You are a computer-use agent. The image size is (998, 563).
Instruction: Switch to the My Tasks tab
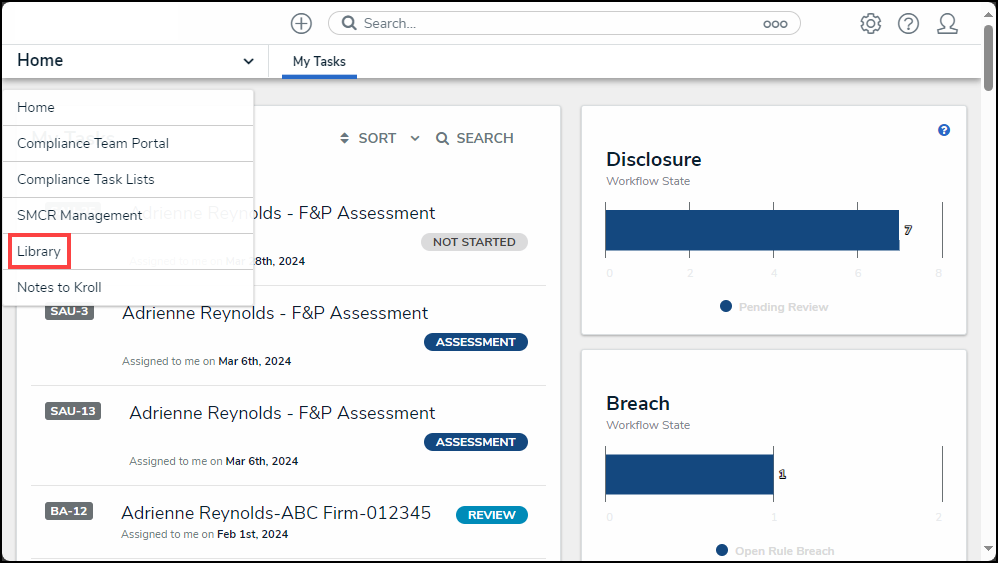319,61
